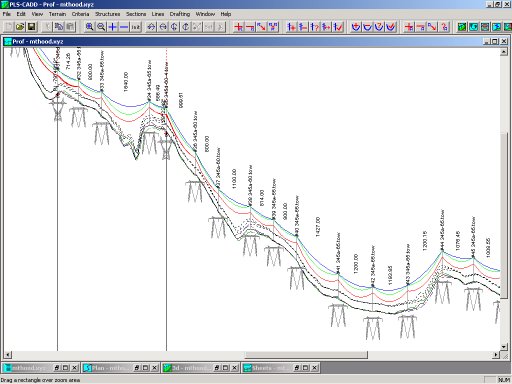Click the horizontal scrollbar thumb in Prof window
512x384 pixels.
306,355
